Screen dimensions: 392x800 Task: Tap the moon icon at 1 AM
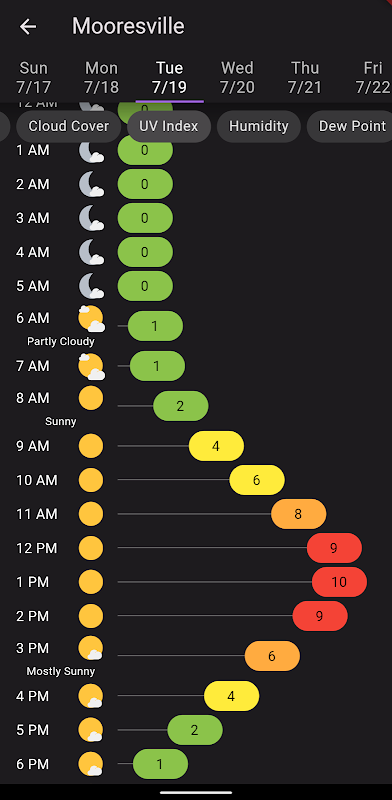(x=91, y=151)
